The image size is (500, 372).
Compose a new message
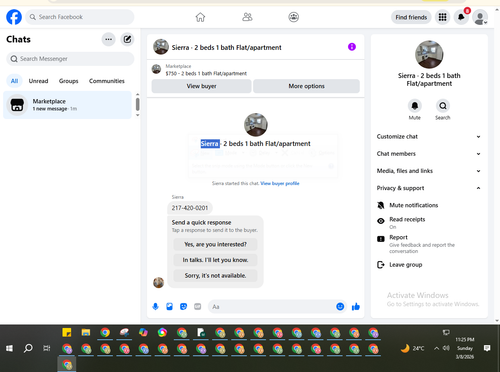pyautogui.click(x=127, y=39)
